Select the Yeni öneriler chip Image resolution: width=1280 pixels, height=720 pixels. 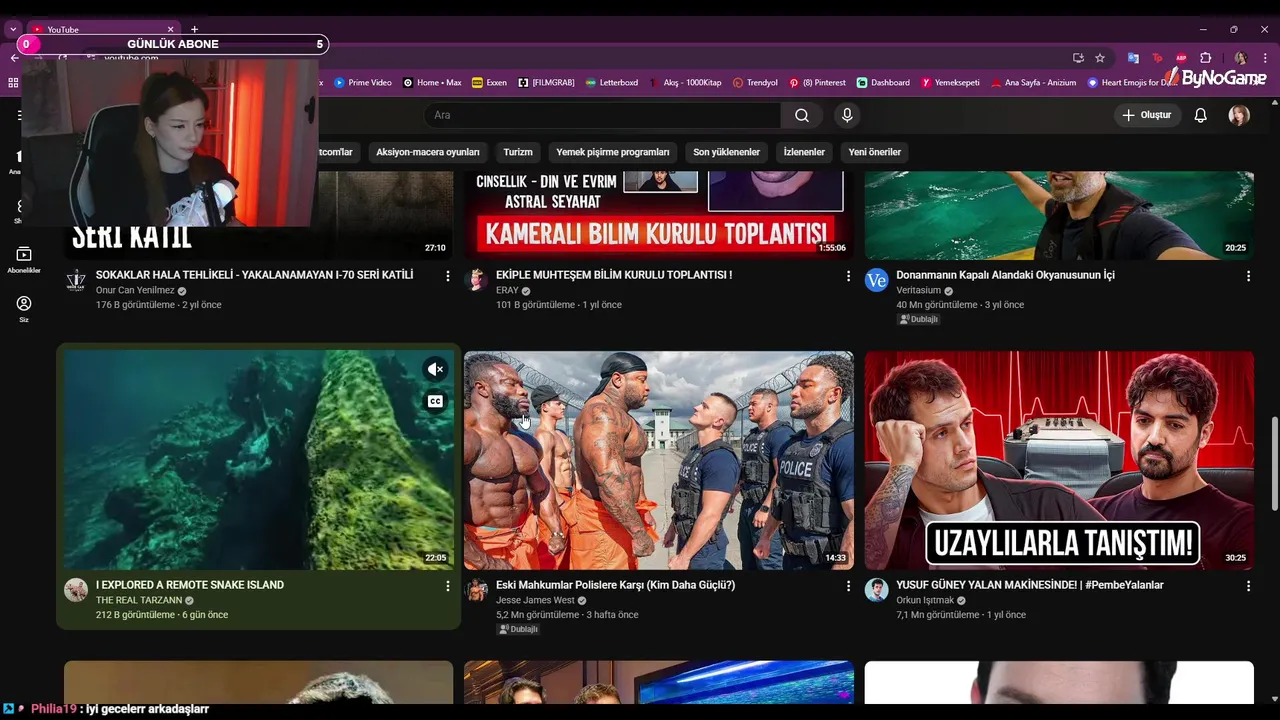[x=875, y=152]
